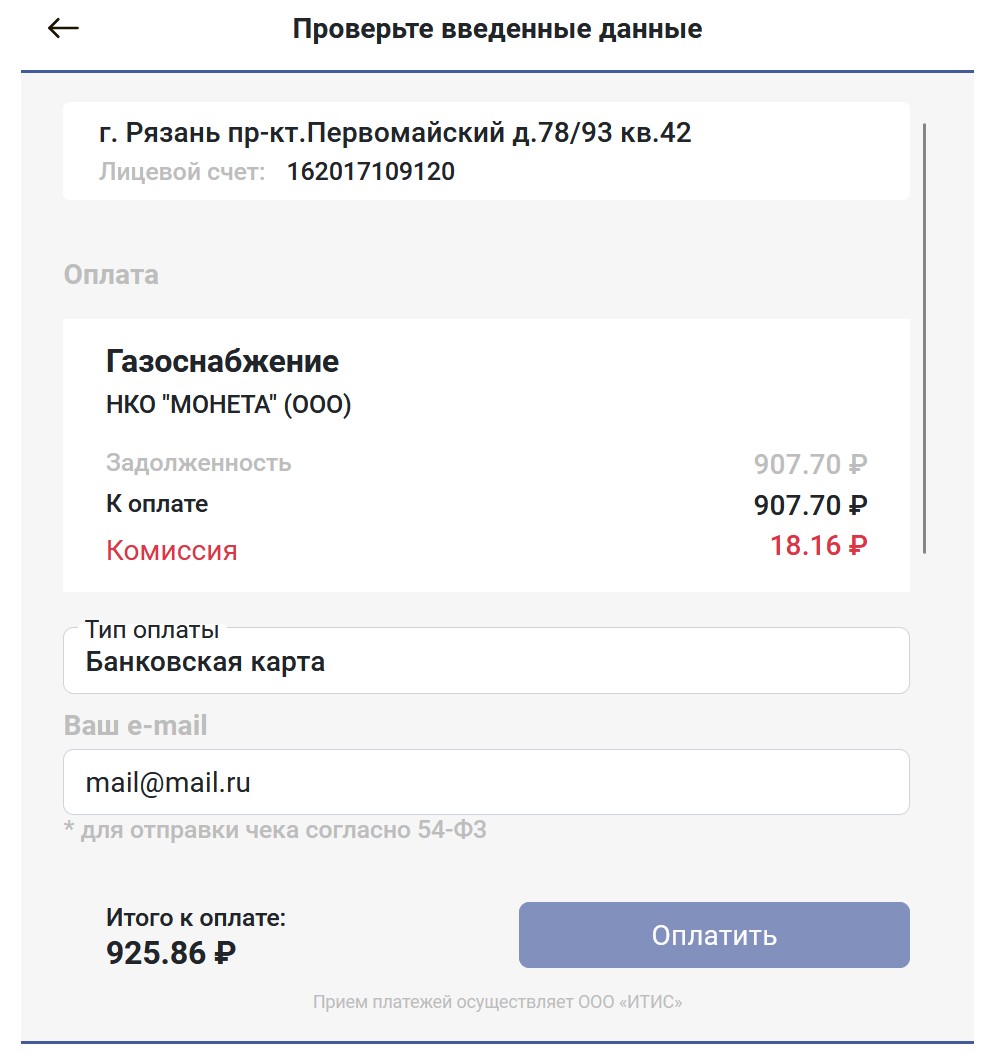Click the account number 162017109120
987x1055 pixels.
click(370, 172)
